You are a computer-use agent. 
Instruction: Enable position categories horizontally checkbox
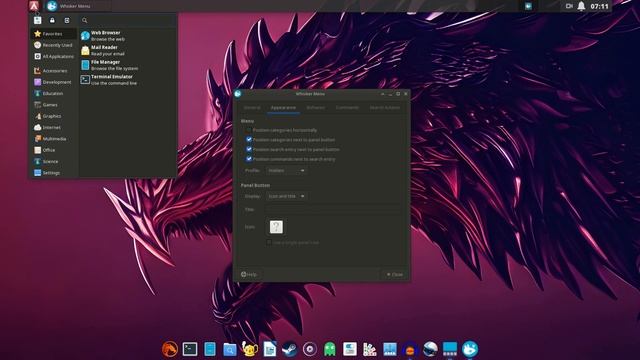tap(249, 130)
